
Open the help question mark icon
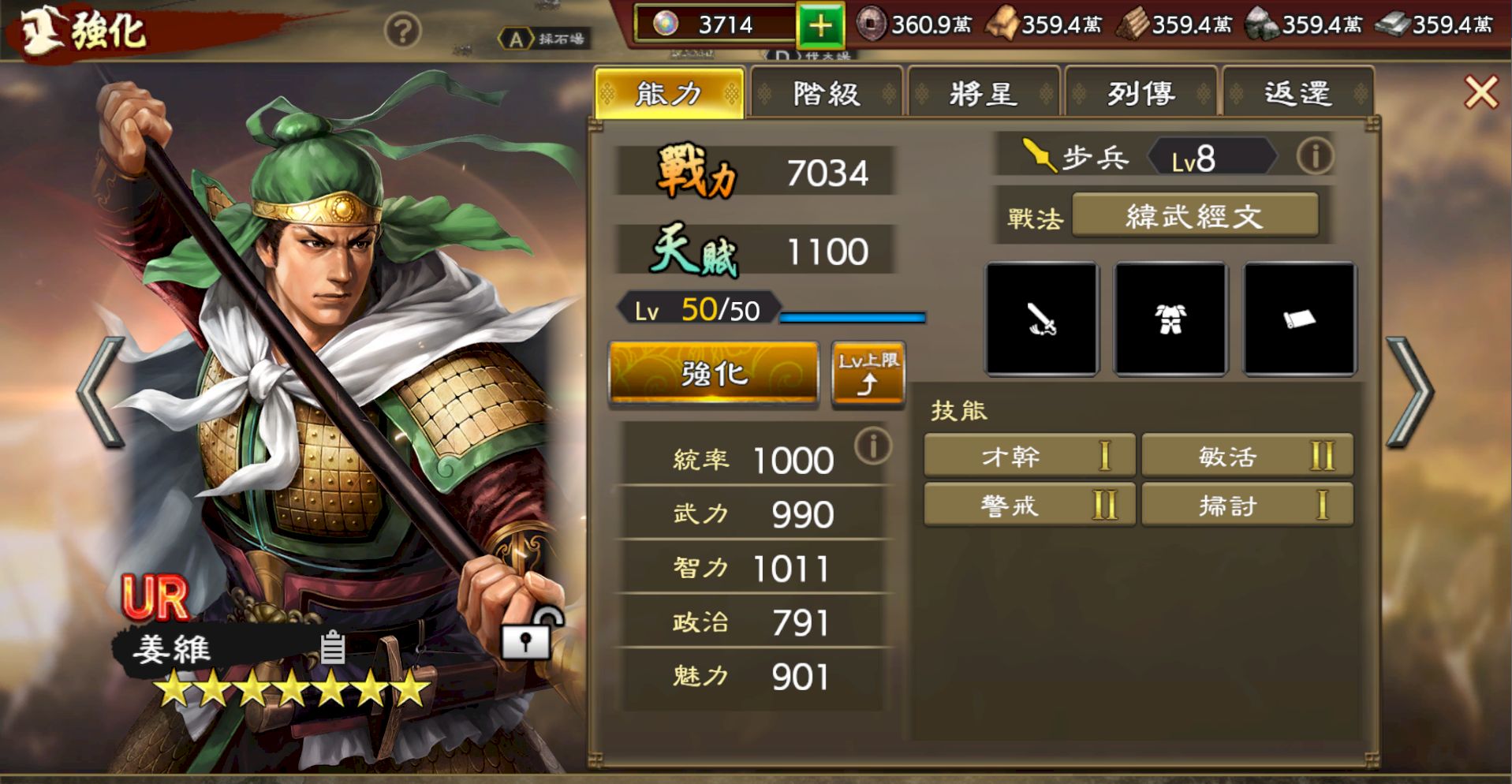402,31
